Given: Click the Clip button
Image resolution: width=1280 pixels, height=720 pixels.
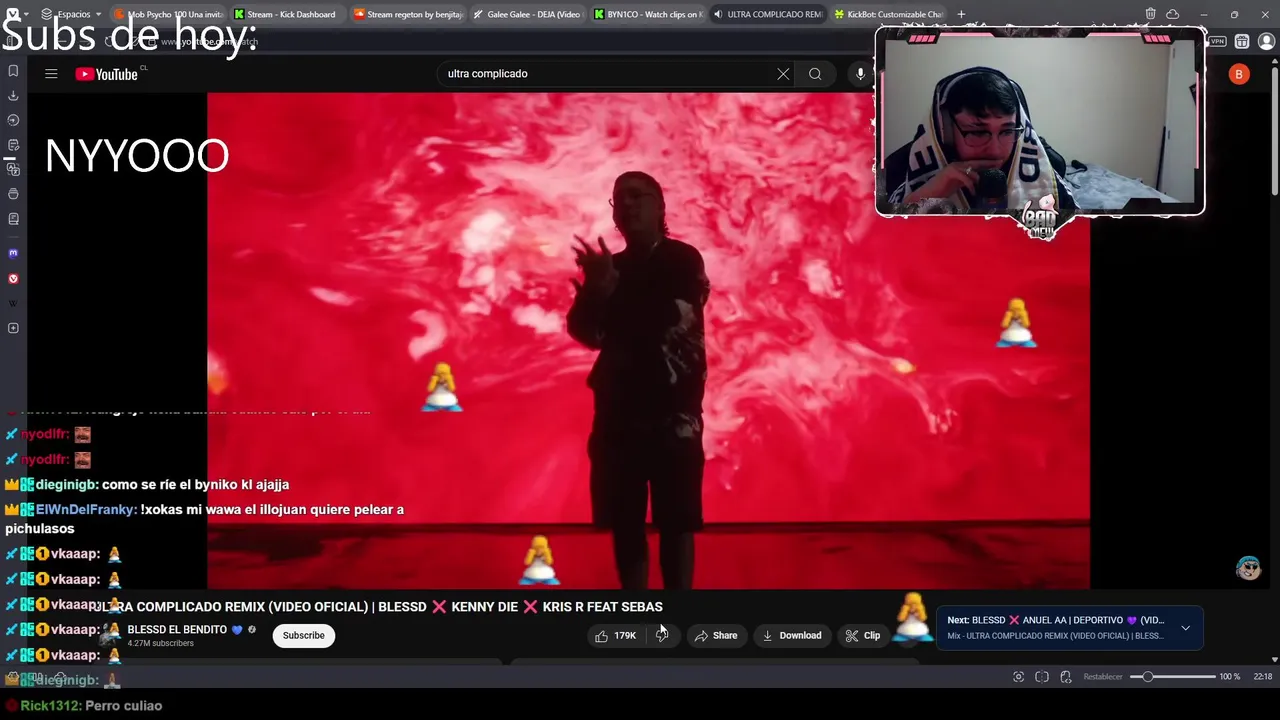Looking at the screenshot, I should [862, 636].
